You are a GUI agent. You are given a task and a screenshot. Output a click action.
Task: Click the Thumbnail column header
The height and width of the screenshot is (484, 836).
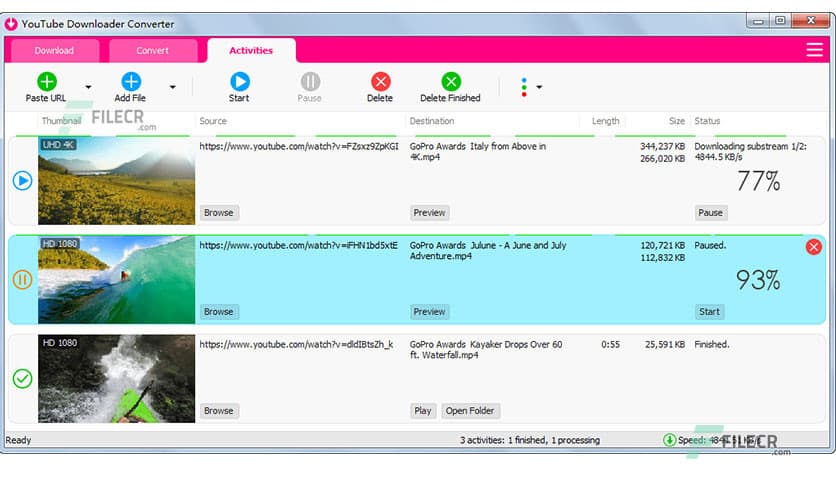pyautogui.click(x=61, y=121)
